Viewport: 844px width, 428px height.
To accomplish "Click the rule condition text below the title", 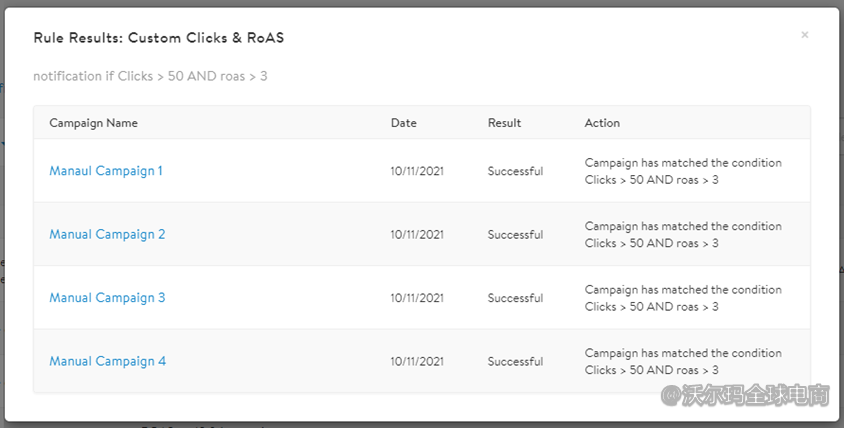I will pyautogui.click(x=150, y=76).
